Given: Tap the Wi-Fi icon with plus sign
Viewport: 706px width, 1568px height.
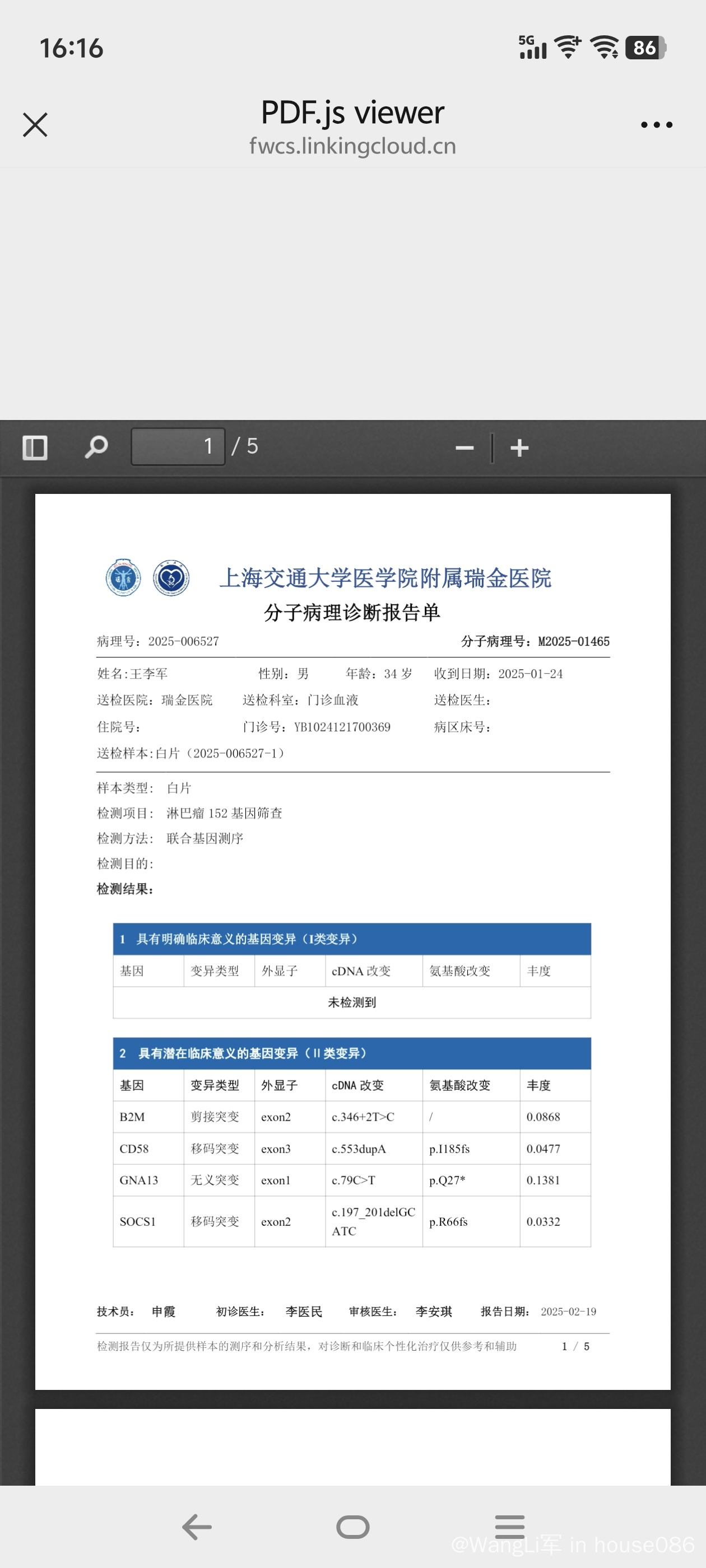Looking at the screenshot, I should pyautogui.click(x=568, y=48).
